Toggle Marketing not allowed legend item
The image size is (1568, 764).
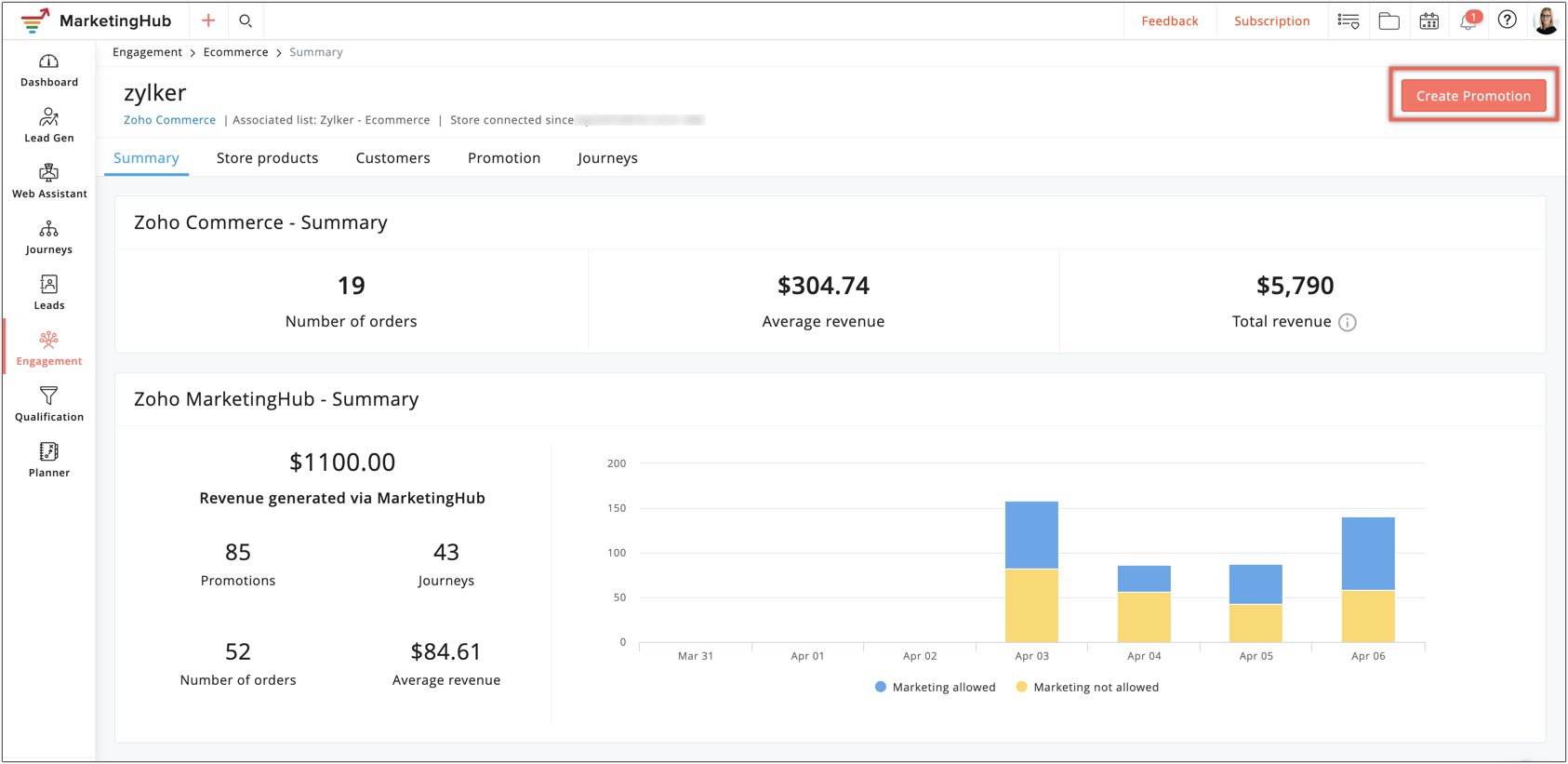click(x=1087, y=688)
